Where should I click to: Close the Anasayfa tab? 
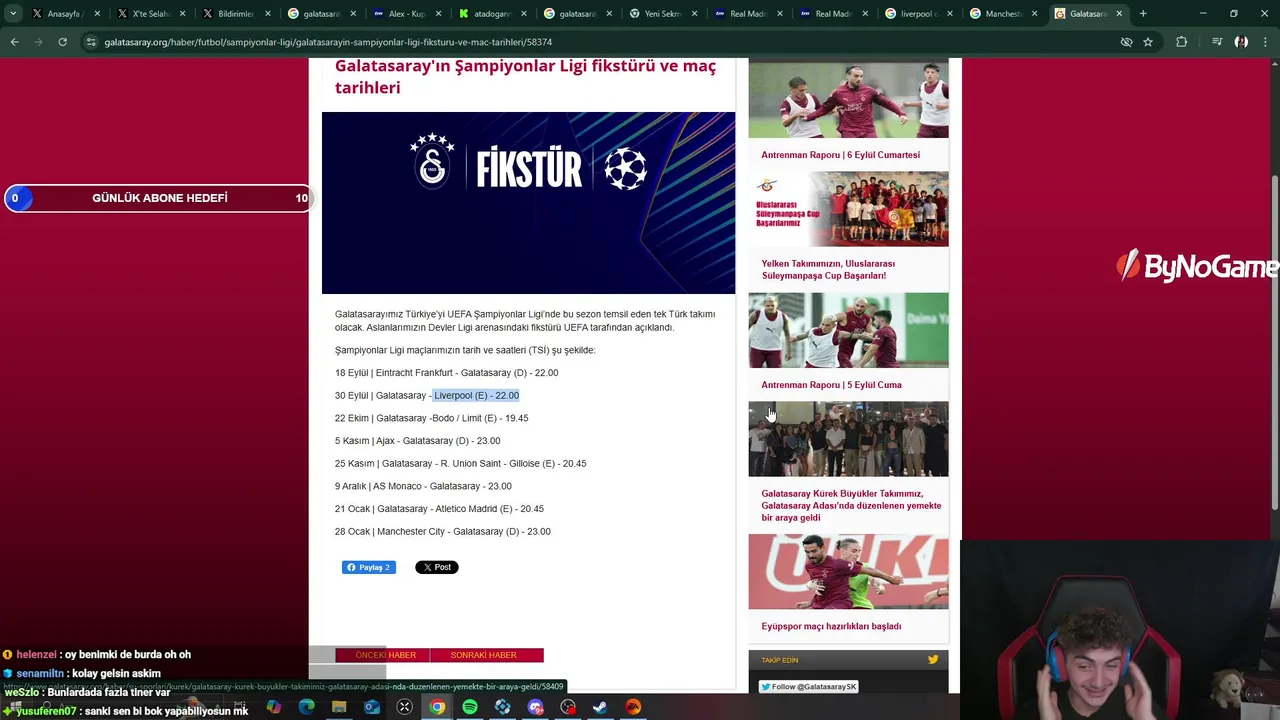click(97, 14)
